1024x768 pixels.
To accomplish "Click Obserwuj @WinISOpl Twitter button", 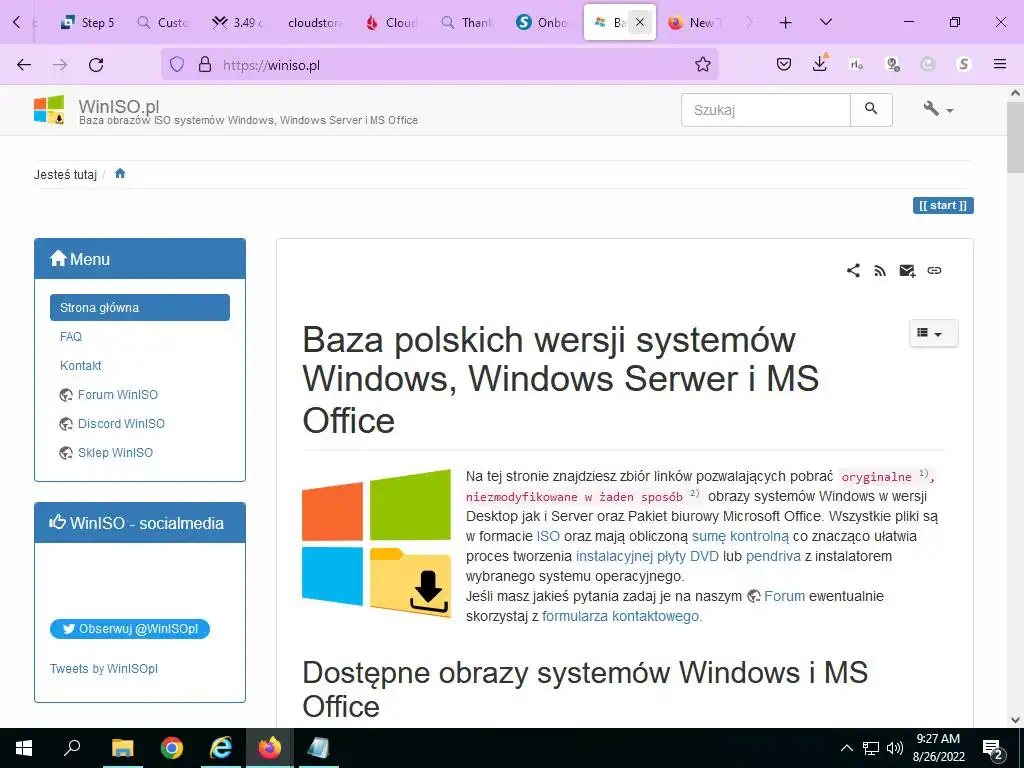I will [x=130, y=629].
